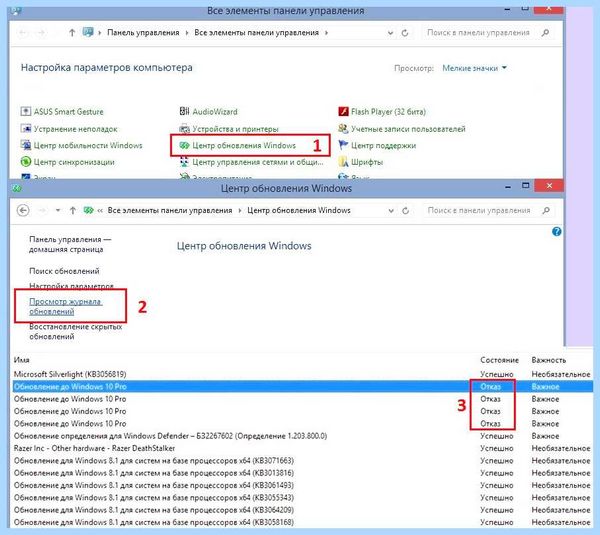600x535 pixels.
Task: Expand chevron after Все элементы панели управления
Action: pos(326,33)
